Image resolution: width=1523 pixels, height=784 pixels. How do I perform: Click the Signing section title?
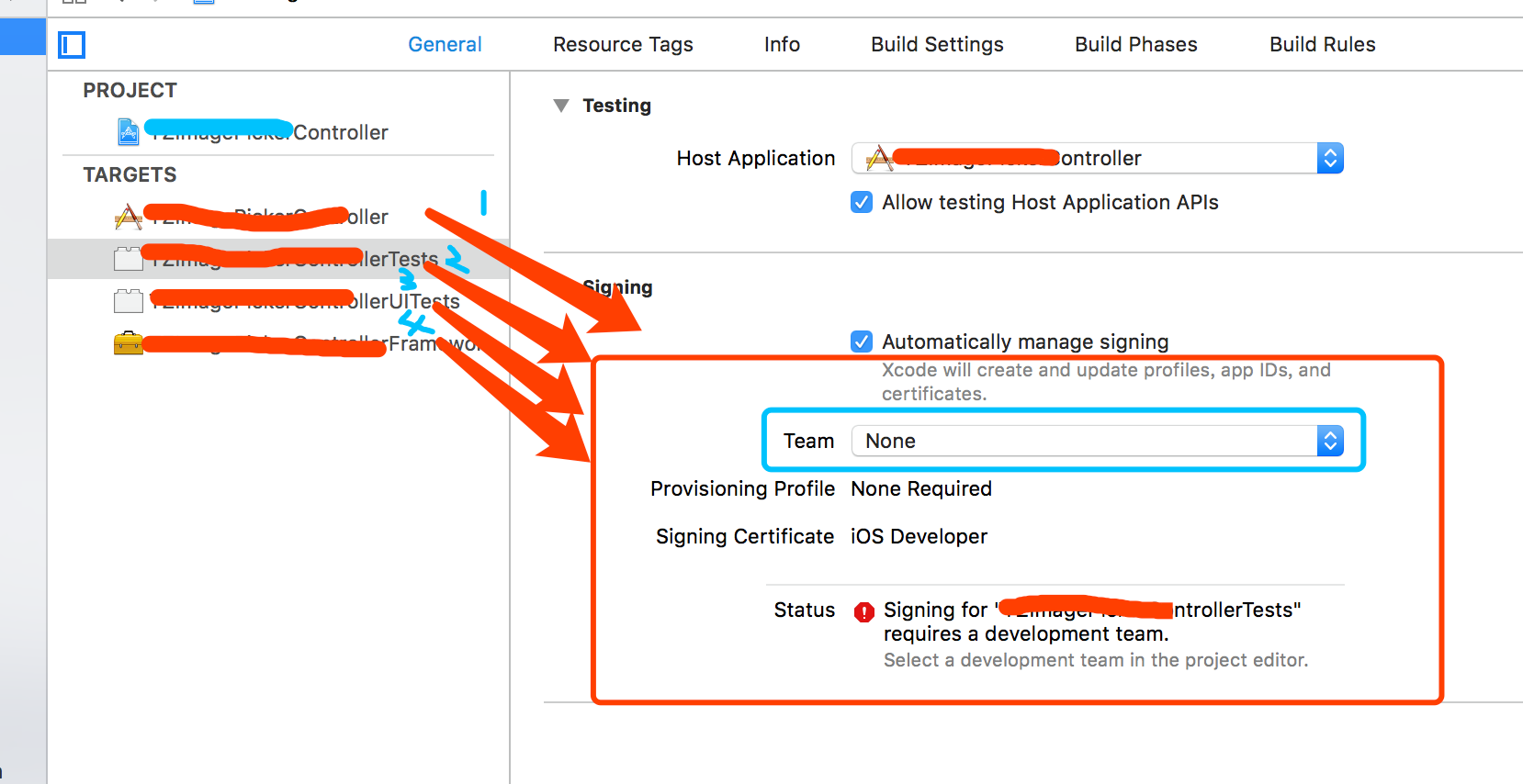coord(617,287)
